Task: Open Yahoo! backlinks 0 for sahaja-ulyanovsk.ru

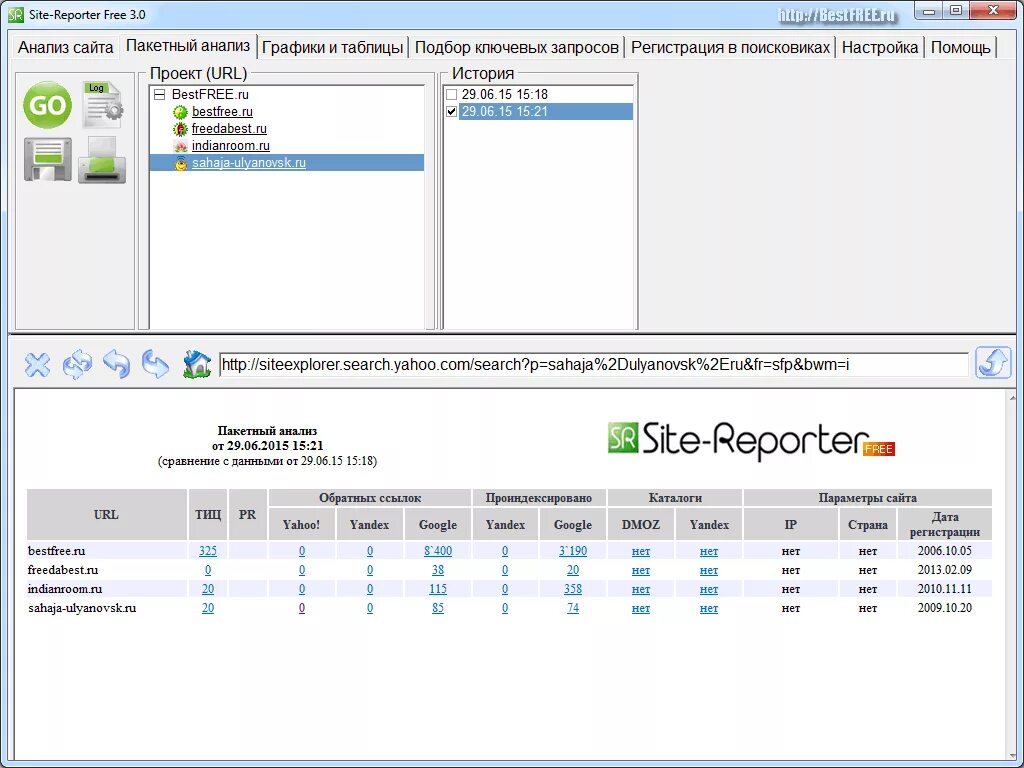Action: (x=302, y=607)
